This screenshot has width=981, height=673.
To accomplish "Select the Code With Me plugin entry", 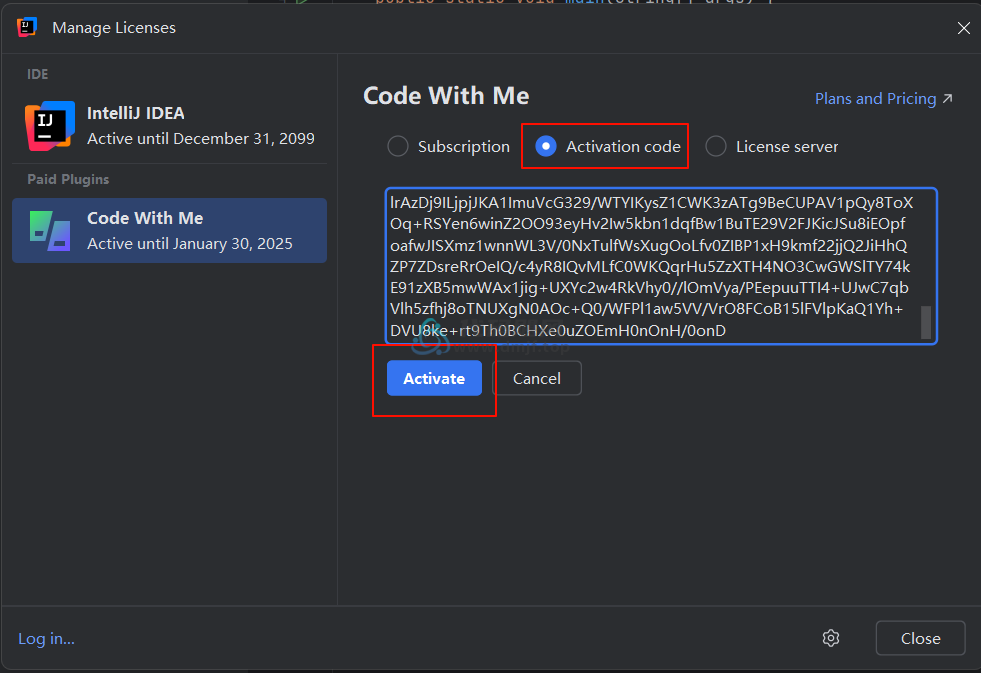I will click(170, 231).
